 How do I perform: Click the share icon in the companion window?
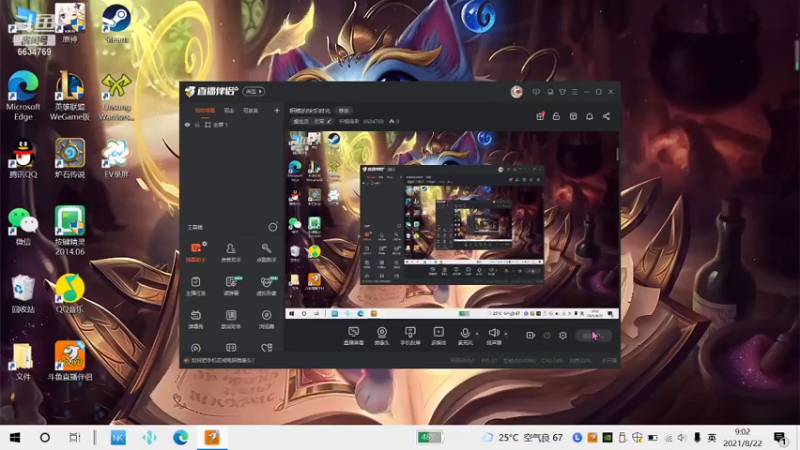(606, 116)
